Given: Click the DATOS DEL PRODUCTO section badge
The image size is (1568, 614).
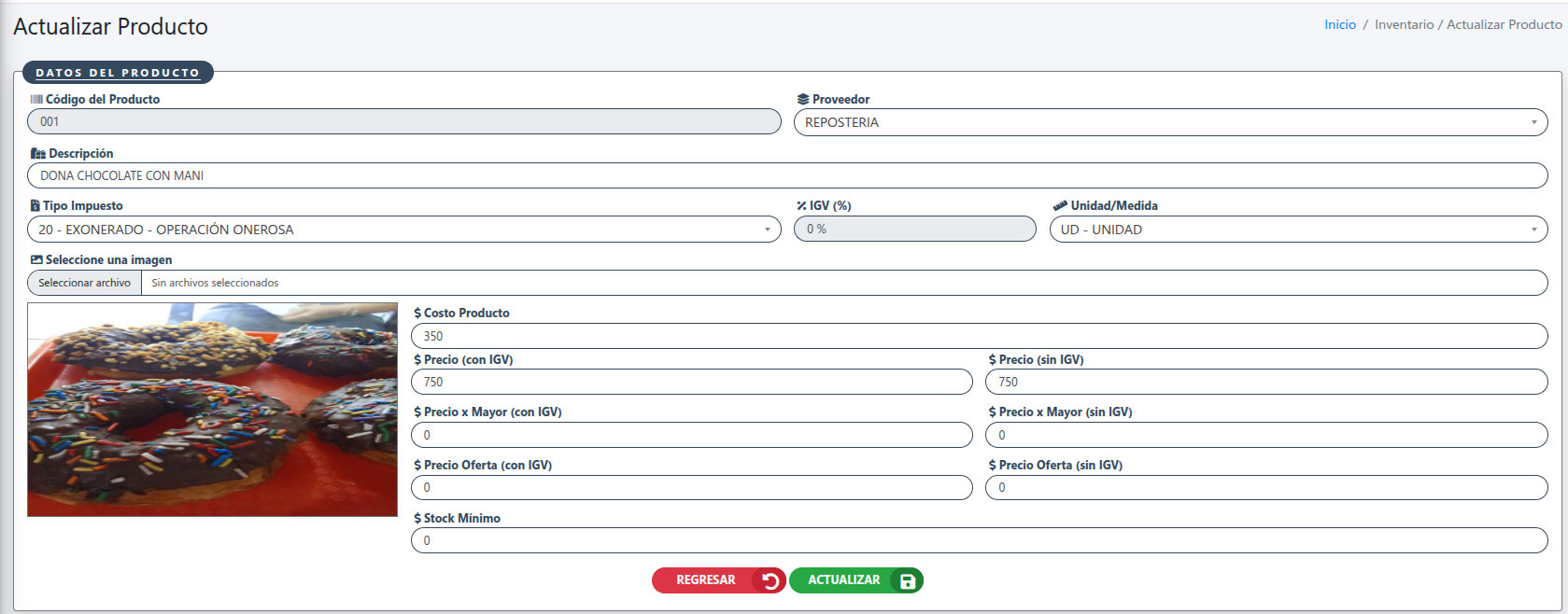Looking at the screenshot, I should pyautogui.click(x=118, y=72).
